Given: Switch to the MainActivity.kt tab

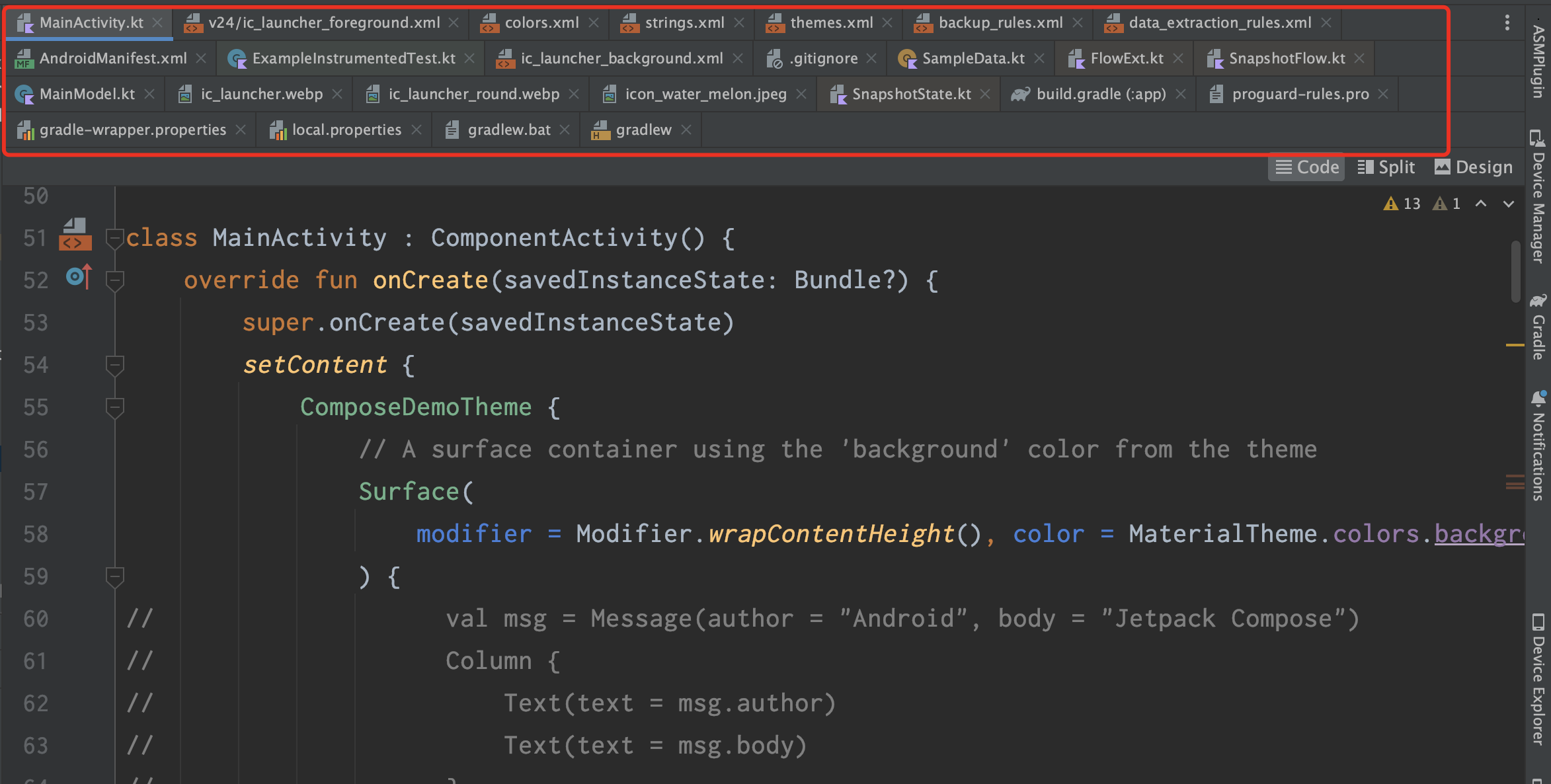Looking at the screenshot, I should point(91,22).
